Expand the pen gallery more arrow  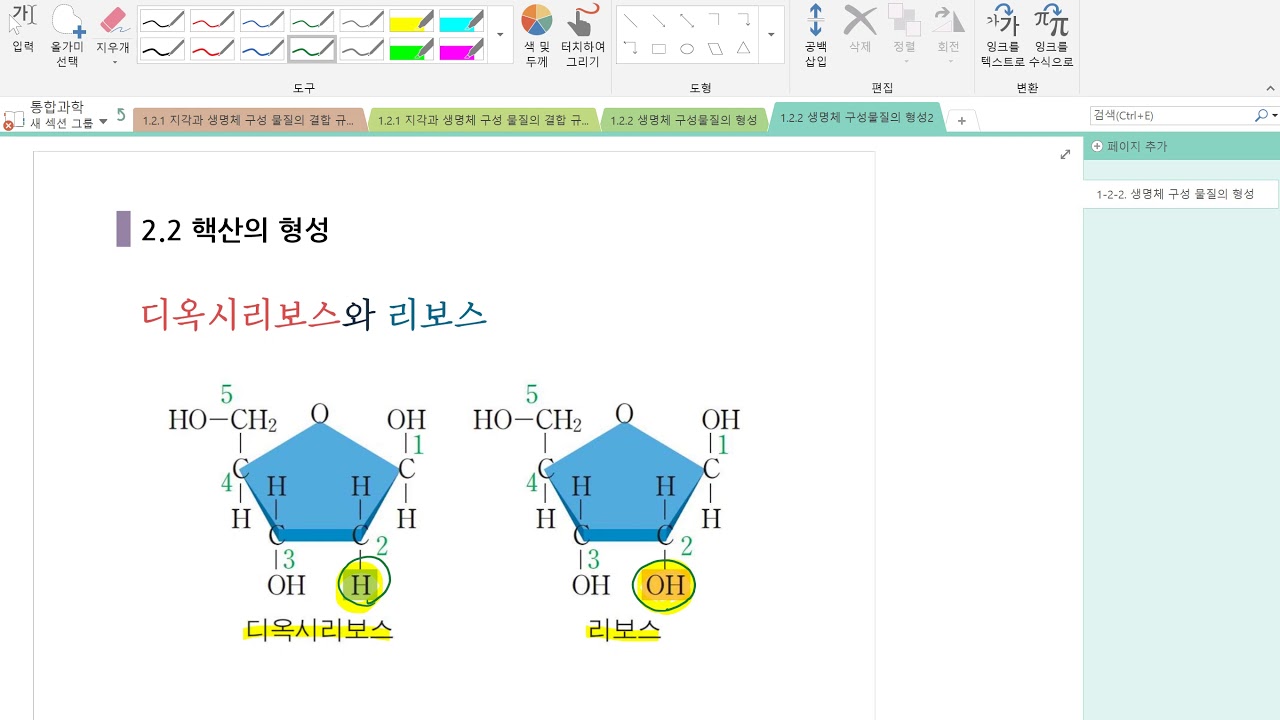coord(500,35)
